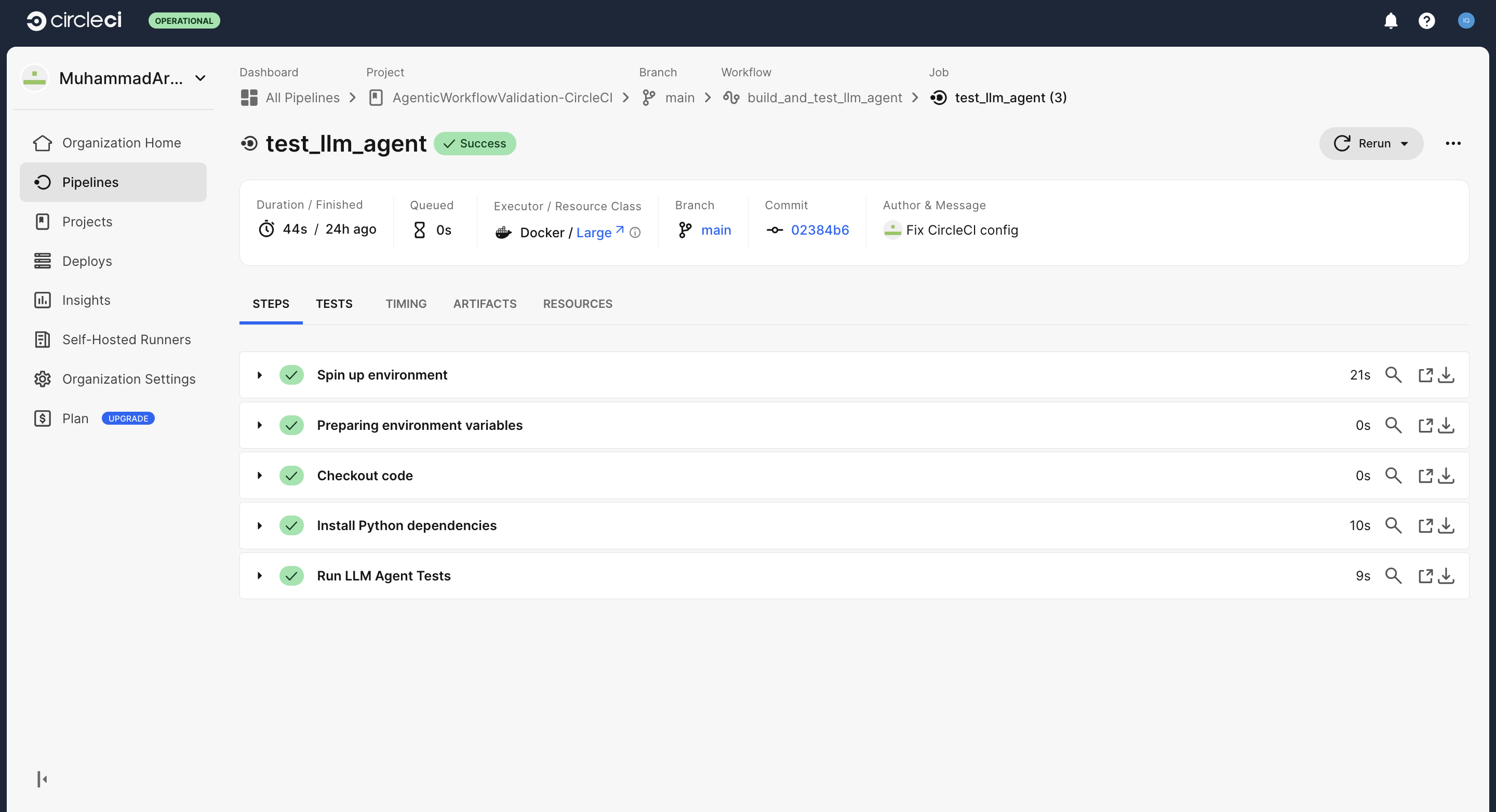
Task: Expand the Install Python dependencies step
Action: pyautogui.click(x=260, y=525)
